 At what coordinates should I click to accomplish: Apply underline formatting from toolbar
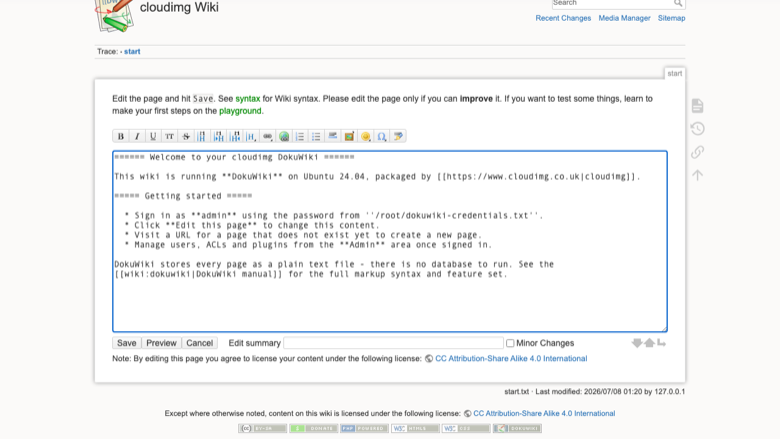(153, 136)
